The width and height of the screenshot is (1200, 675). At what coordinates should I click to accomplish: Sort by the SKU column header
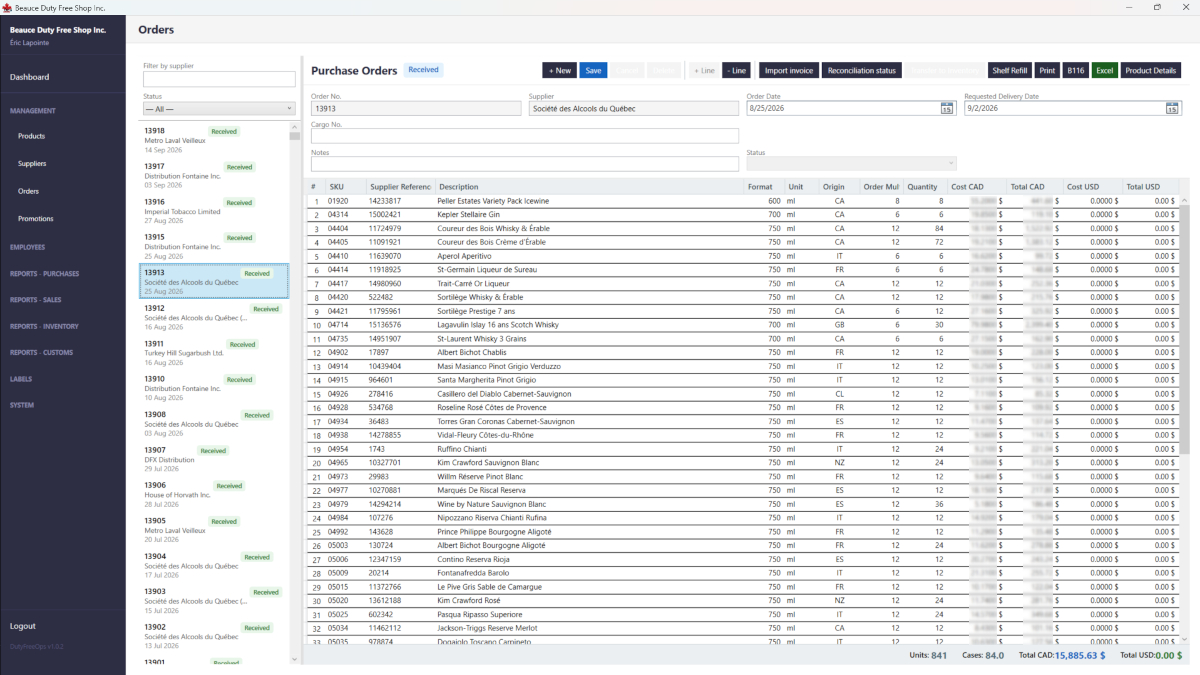pyautogui.click(x=344, y=187)
